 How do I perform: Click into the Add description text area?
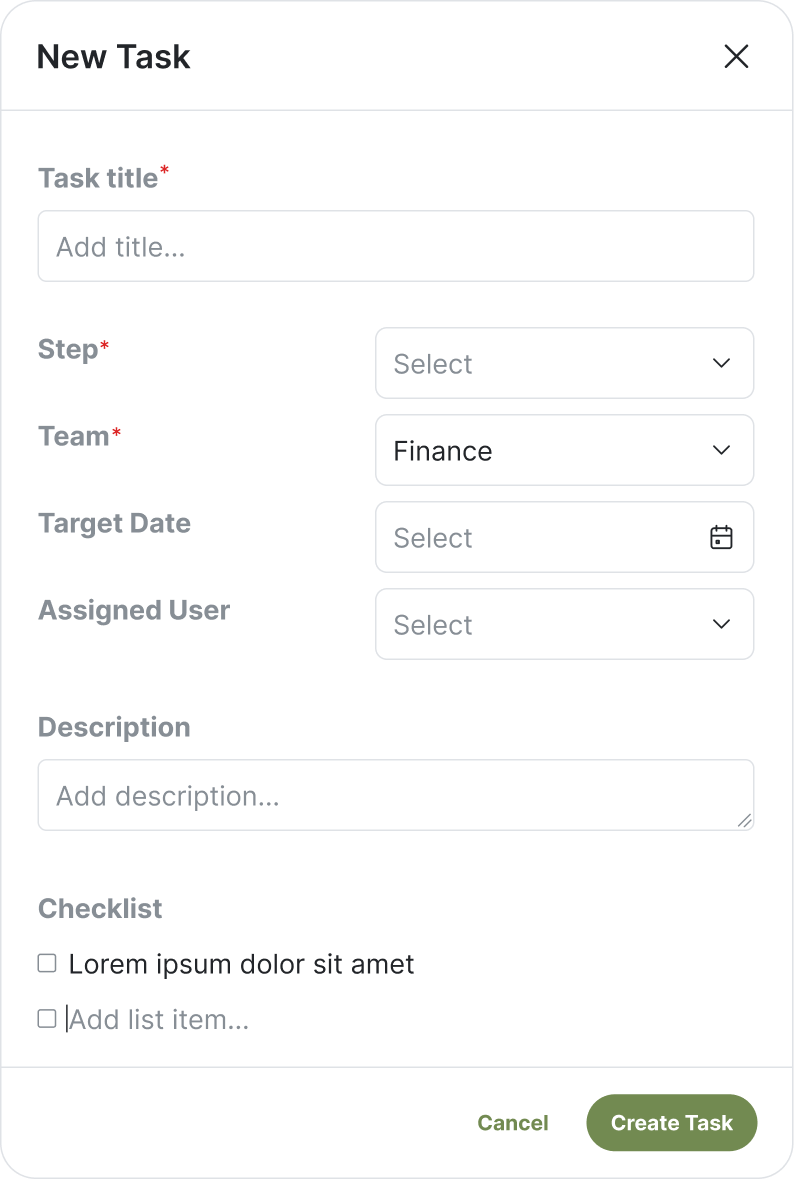396,796
